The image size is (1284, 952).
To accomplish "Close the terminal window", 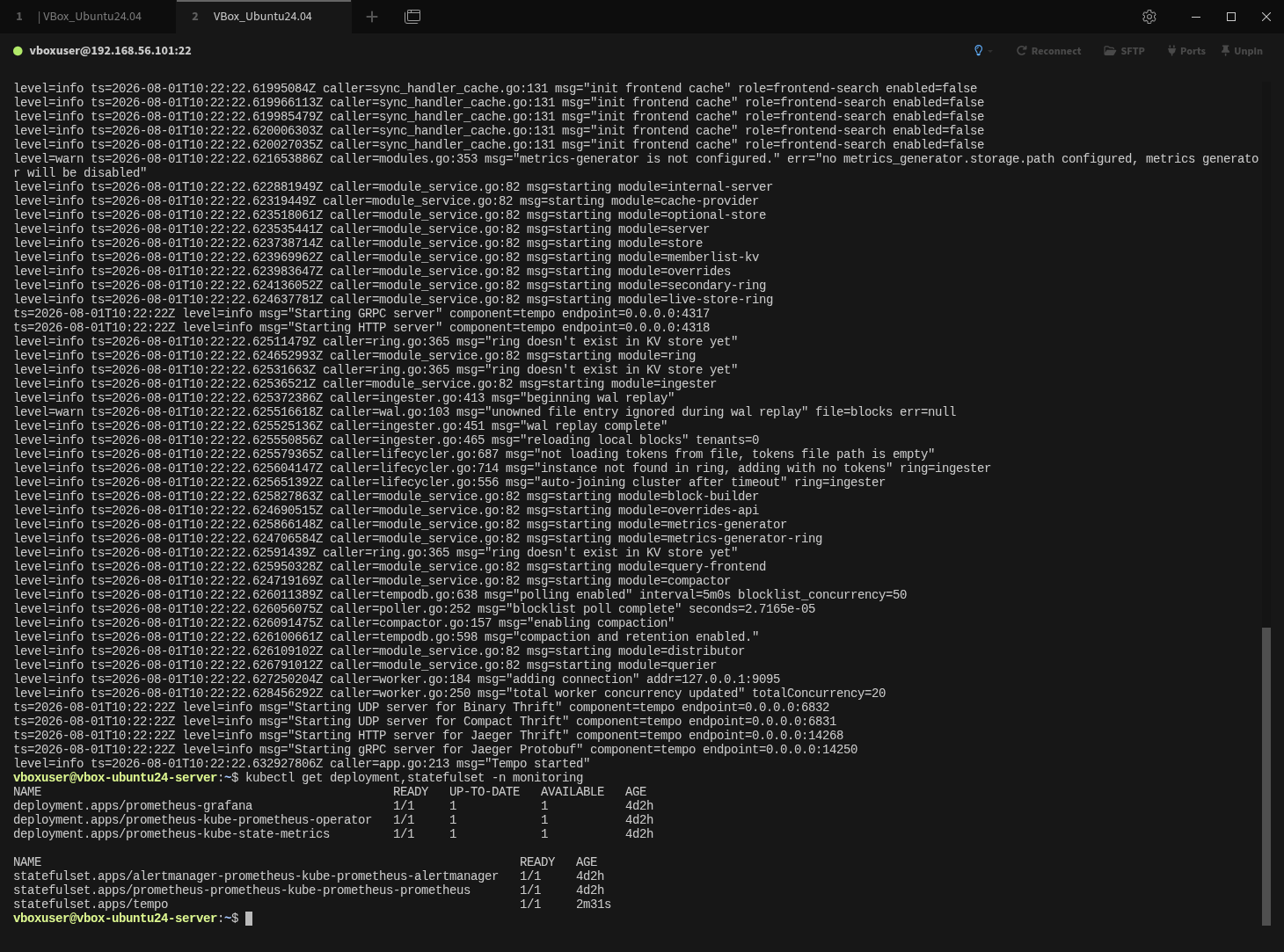I will 1266,17.
